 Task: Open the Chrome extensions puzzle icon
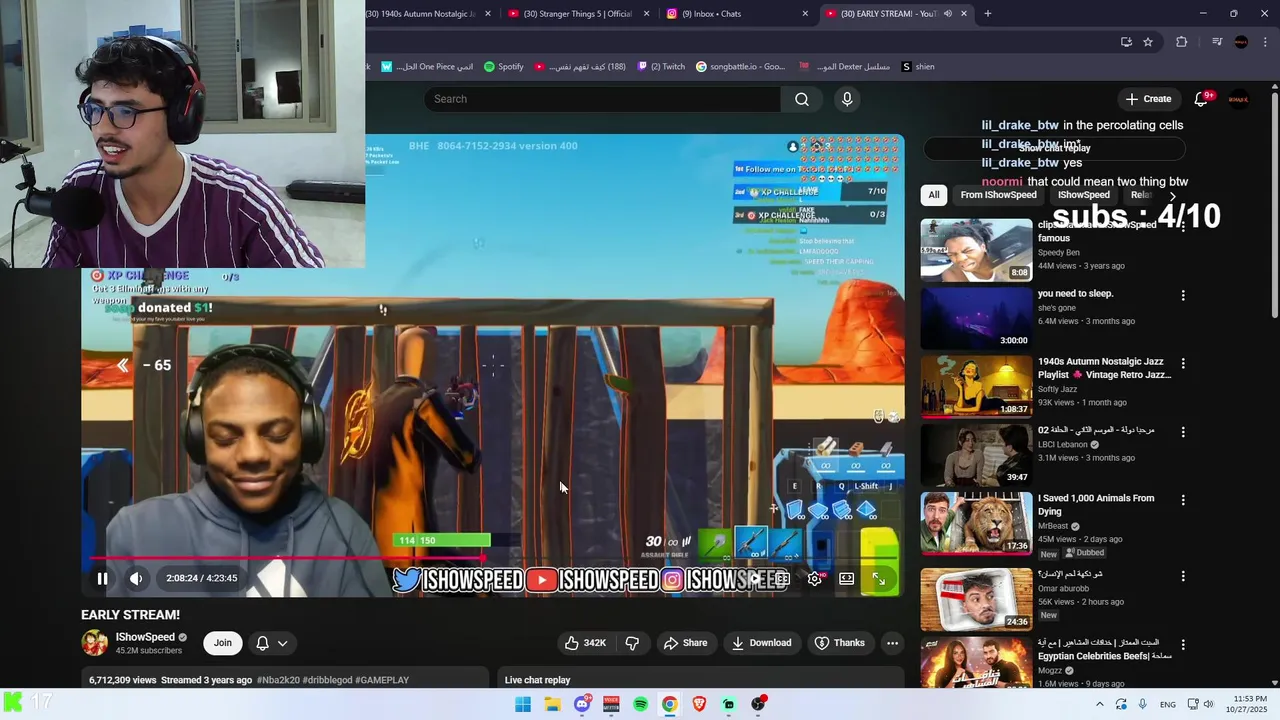pos(1182,42)
